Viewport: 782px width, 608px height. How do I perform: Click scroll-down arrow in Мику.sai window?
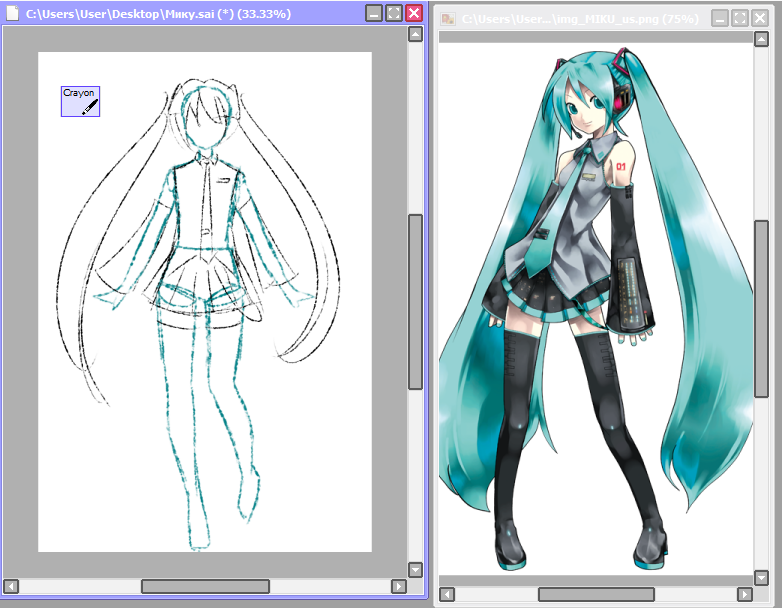pyautogui.click(x=415, y=570)
